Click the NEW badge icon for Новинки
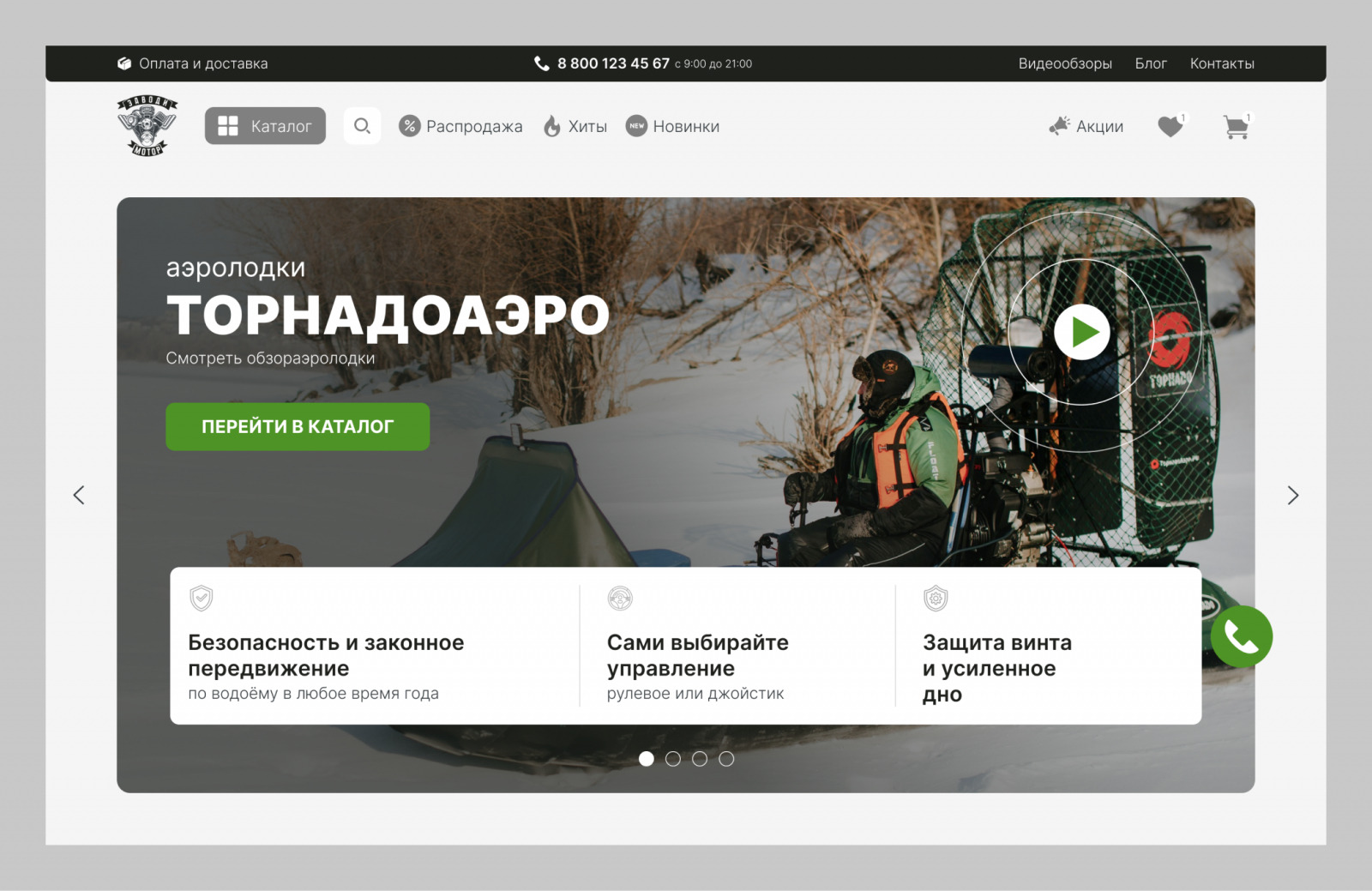Viewport: 1372px width, 891px height. [x=636, y=126]
